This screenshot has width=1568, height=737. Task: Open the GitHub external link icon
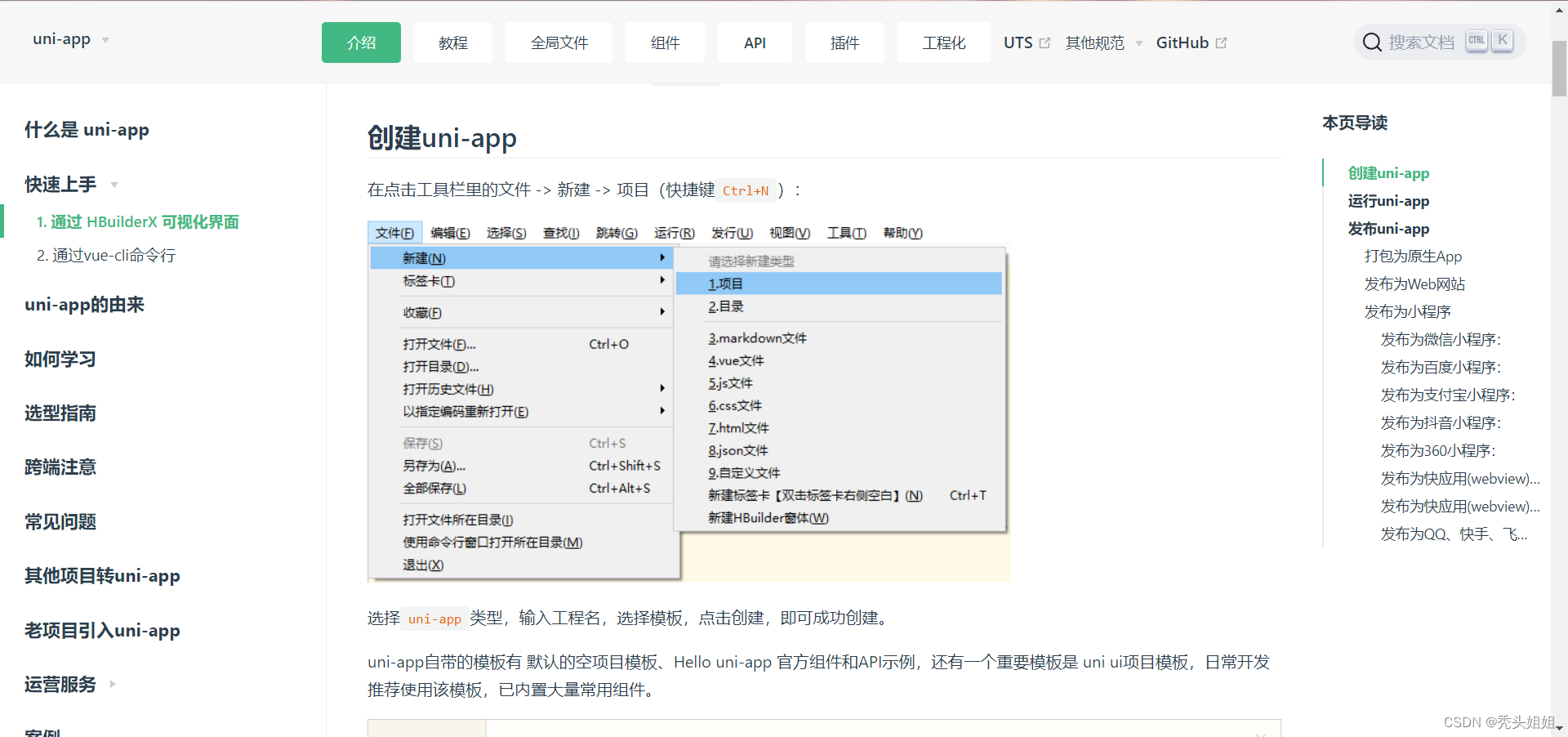[x=1221, y=43]
